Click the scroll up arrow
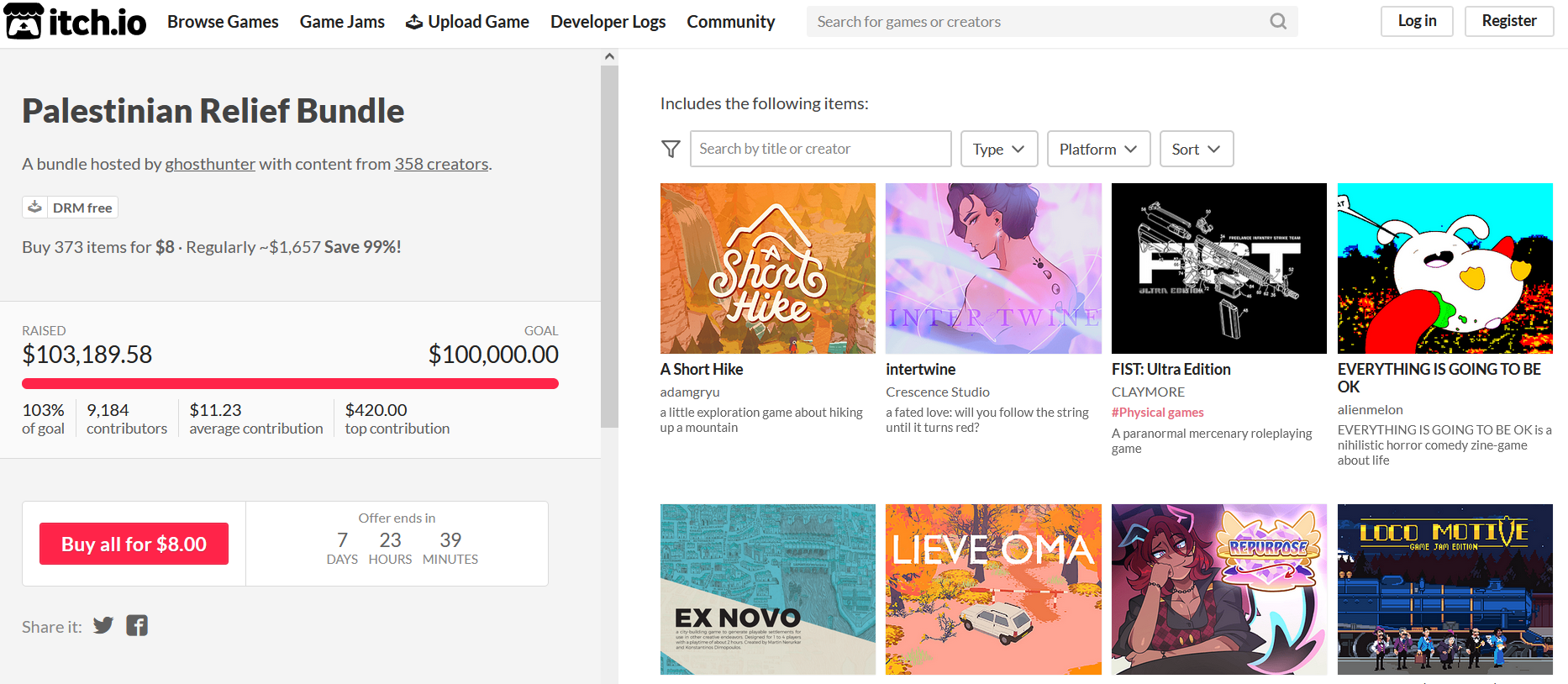This screenshot has width=1568, height=684. tap(609, 56)
